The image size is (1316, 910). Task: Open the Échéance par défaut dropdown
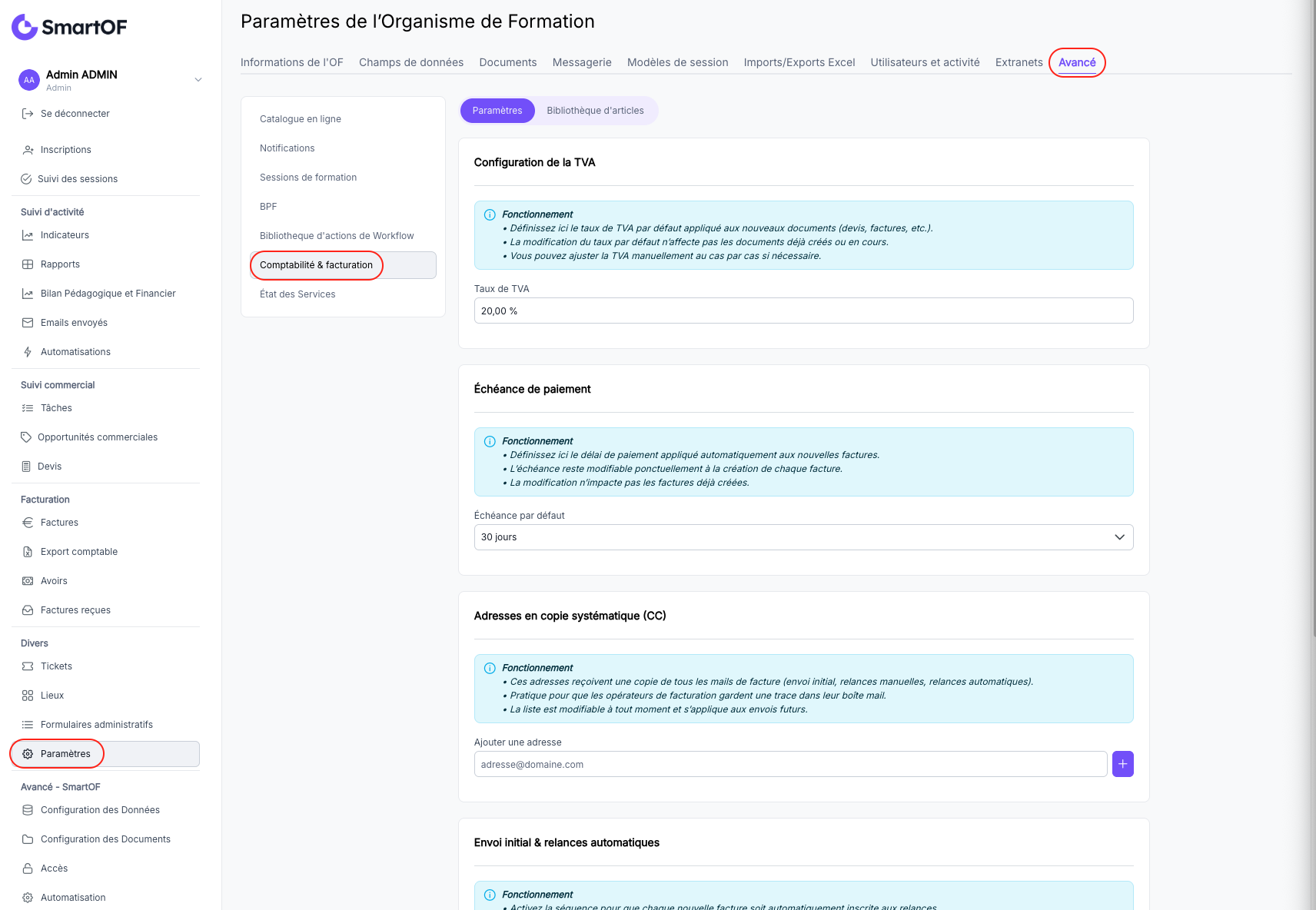point(803,537)
